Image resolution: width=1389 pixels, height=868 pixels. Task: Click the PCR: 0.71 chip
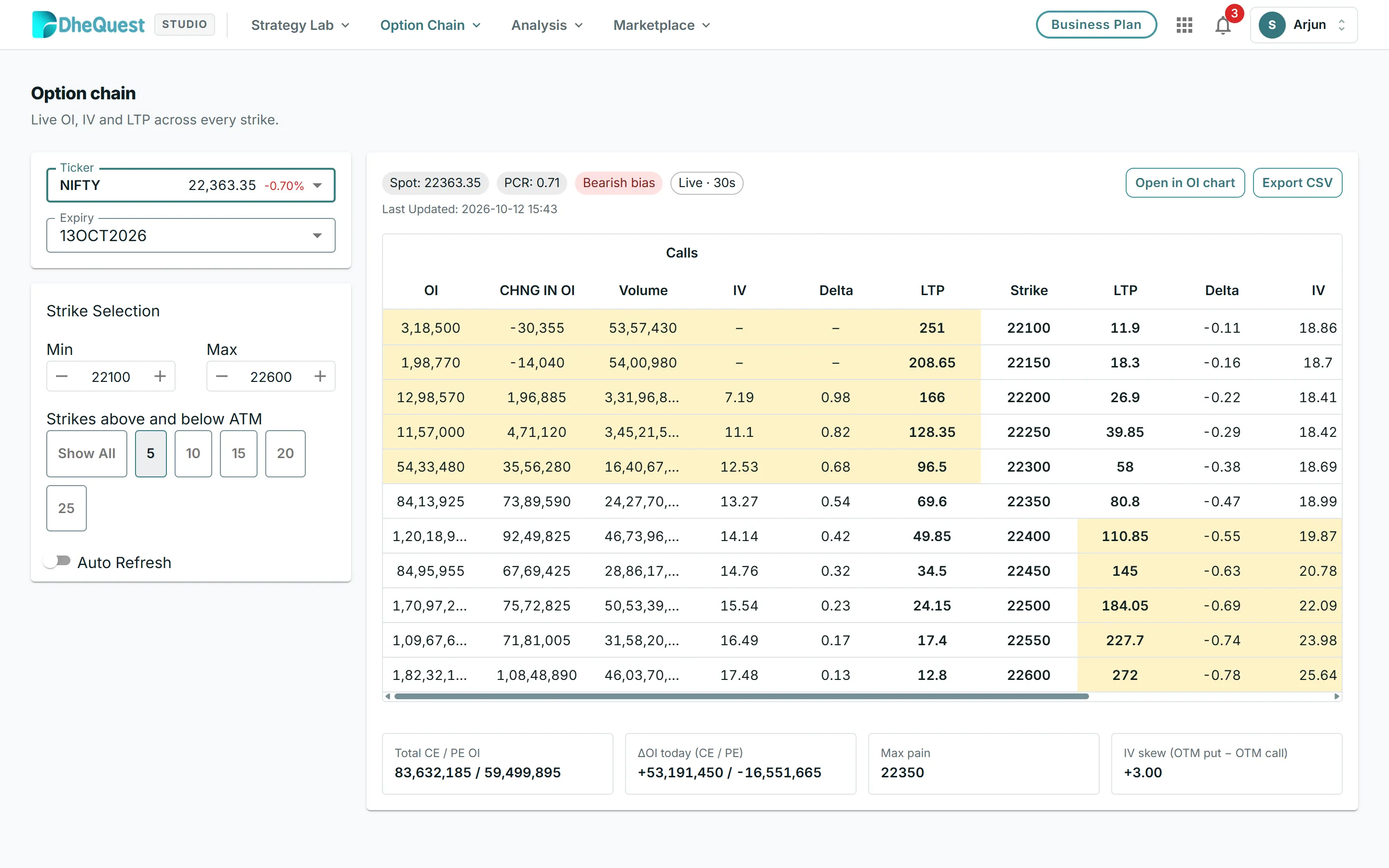point(531,183)
